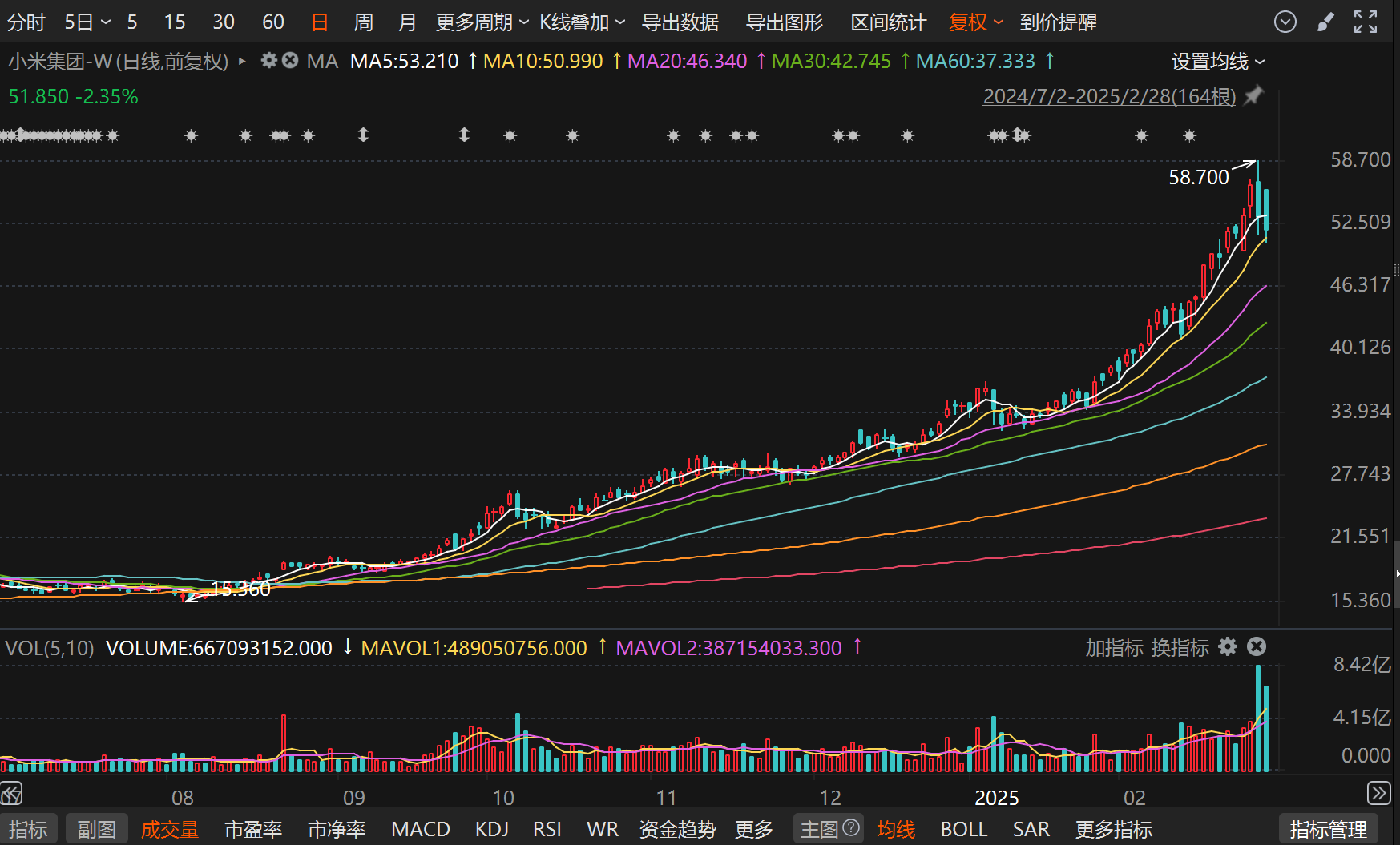
Task: Remove the MA indicator with X icon
Action: [290, 61]
